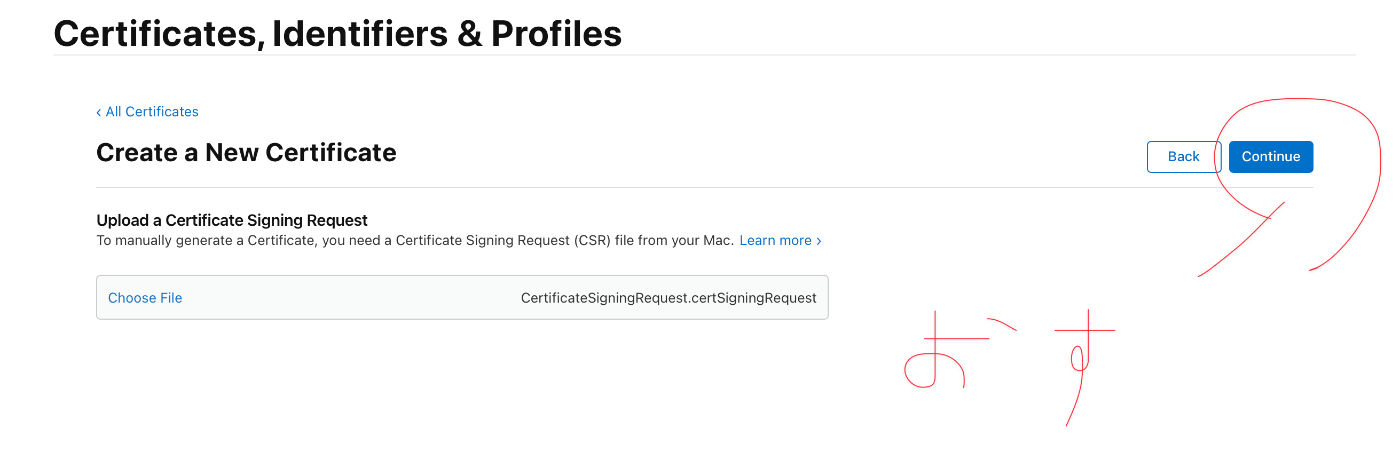The height and width of the screenshot is (459, 1400).
Task: Click the red handwritten お character
Action: point(937,353)
